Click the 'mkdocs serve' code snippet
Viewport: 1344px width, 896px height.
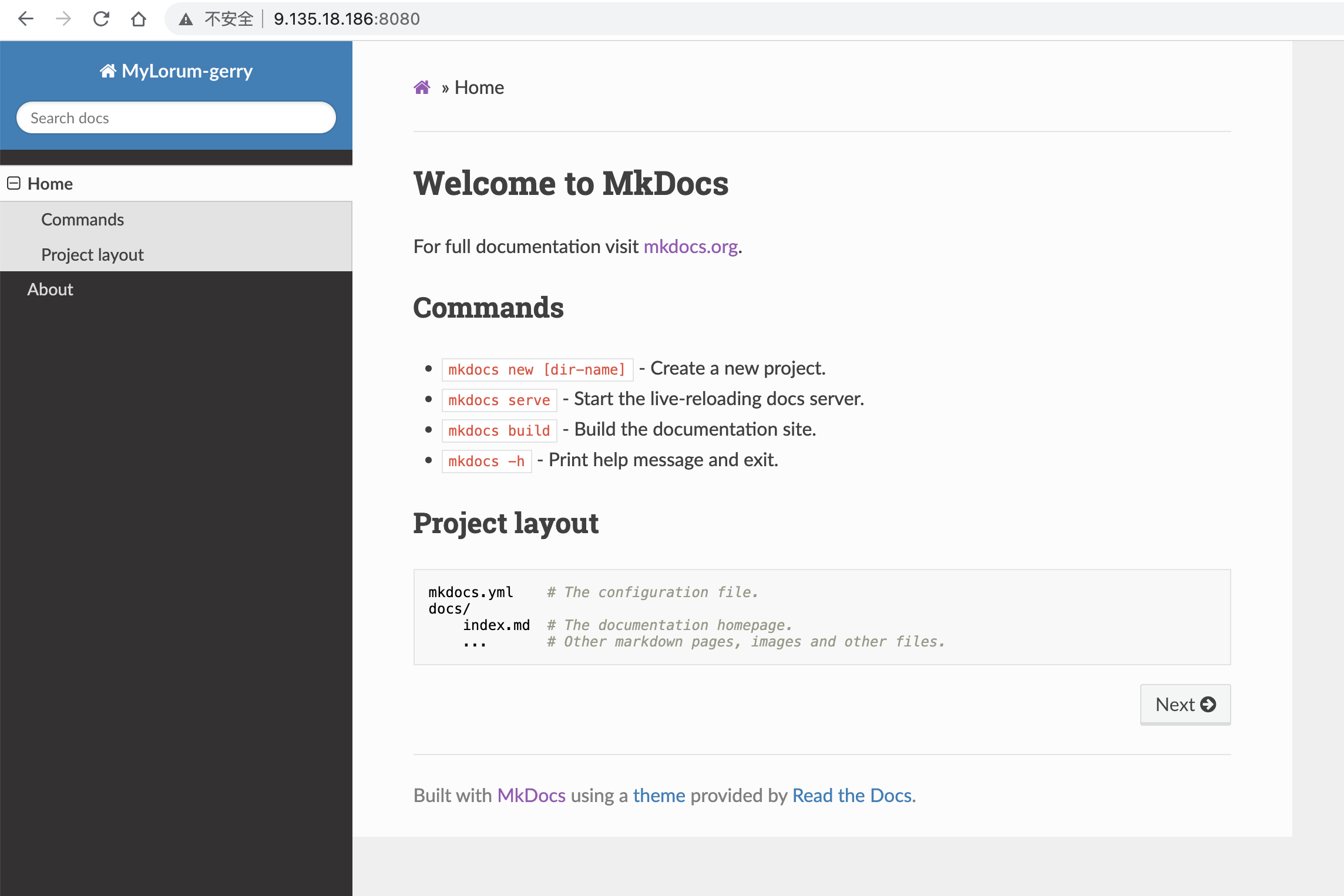tap(499, 400)
